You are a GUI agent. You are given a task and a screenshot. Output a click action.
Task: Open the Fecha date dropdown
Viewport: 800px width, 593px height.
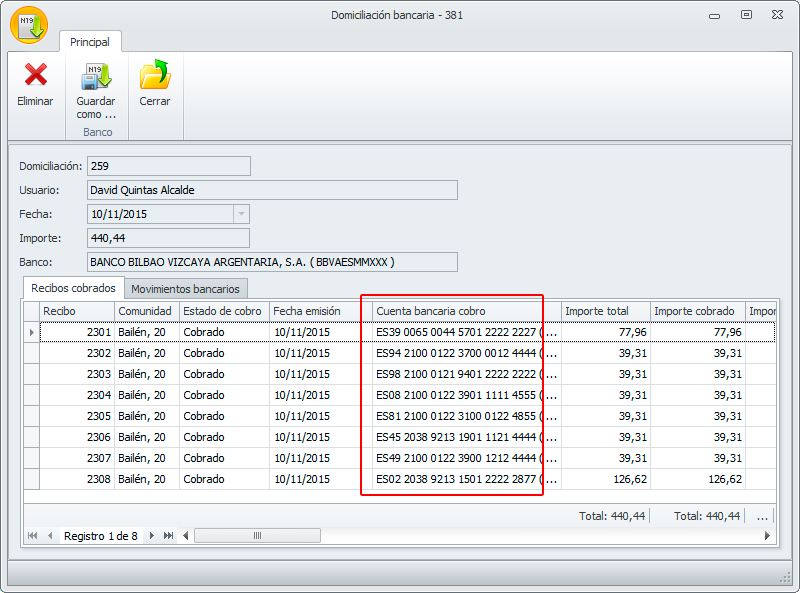(x=240, y=214)
